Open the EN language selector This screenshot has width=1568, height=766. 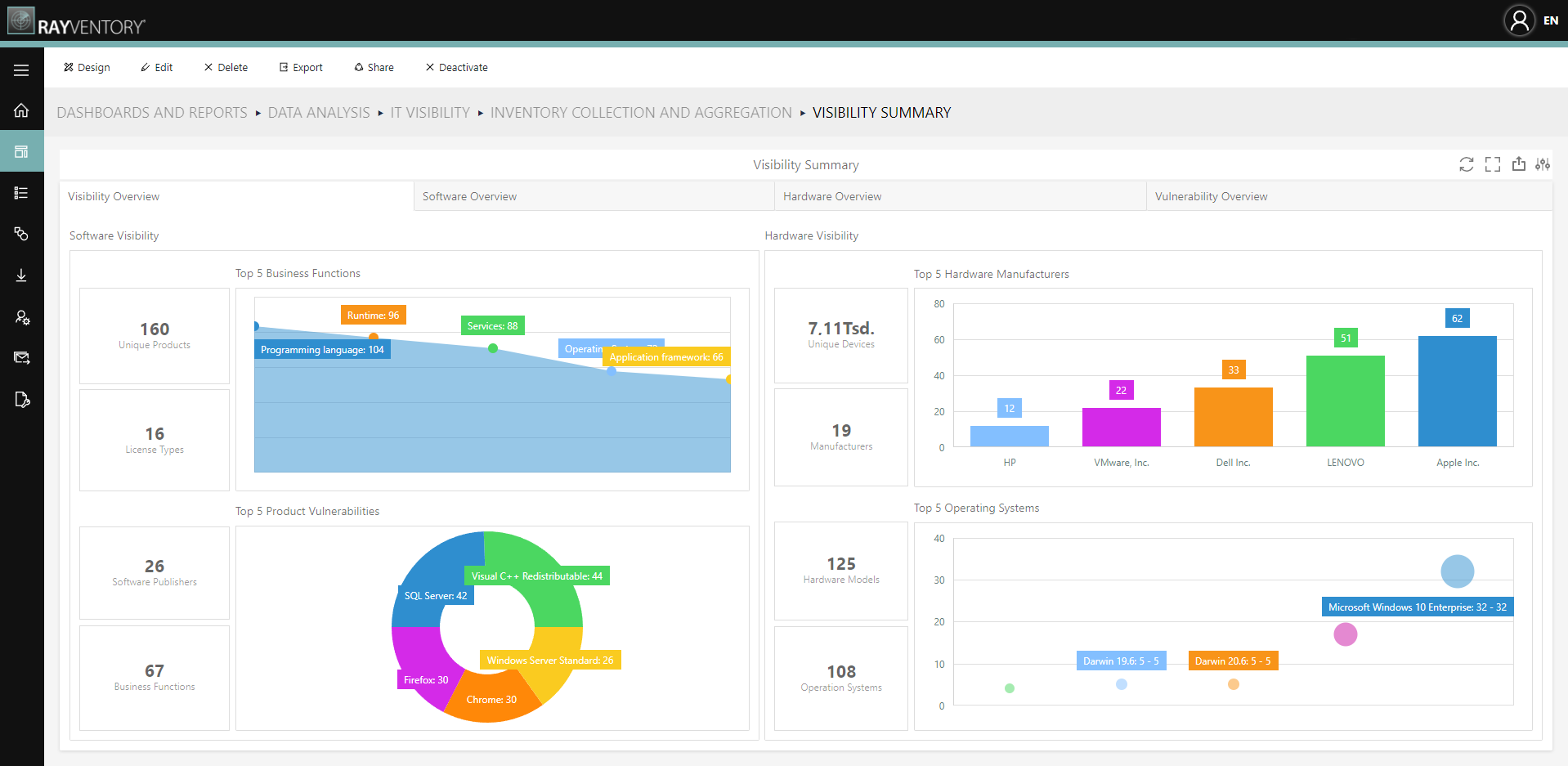click(x=1551, y=20)
